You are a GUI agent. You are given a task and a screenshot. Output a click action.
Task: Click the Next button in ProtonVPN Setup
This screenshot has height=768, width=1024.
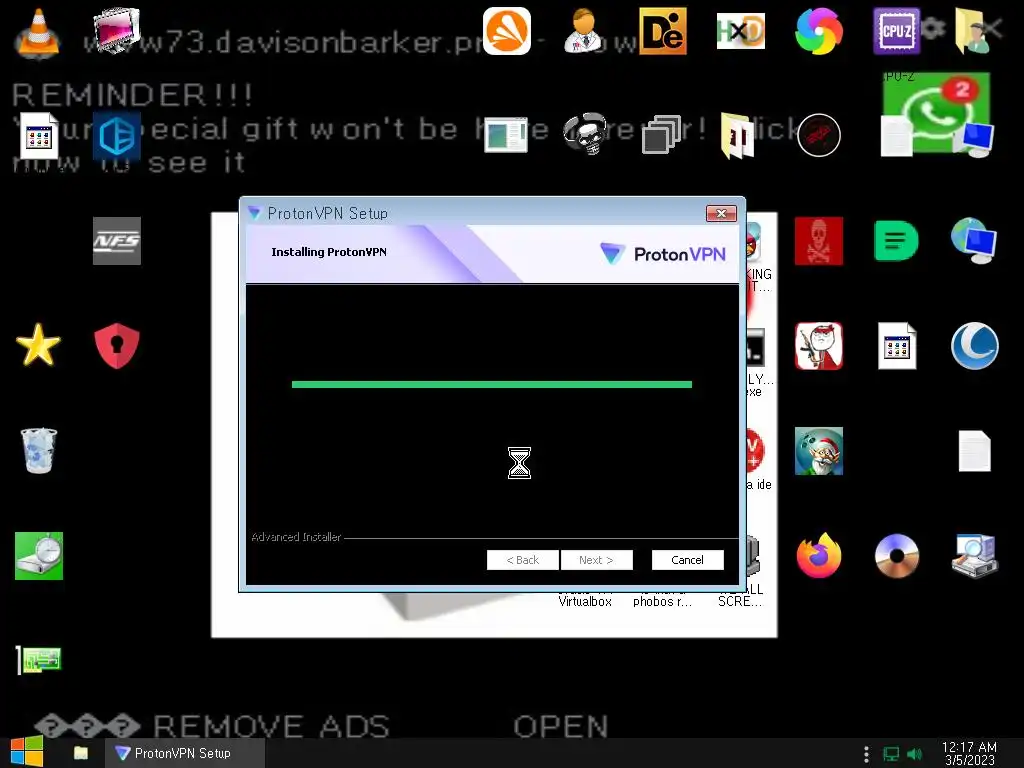(x=596, y=560)
